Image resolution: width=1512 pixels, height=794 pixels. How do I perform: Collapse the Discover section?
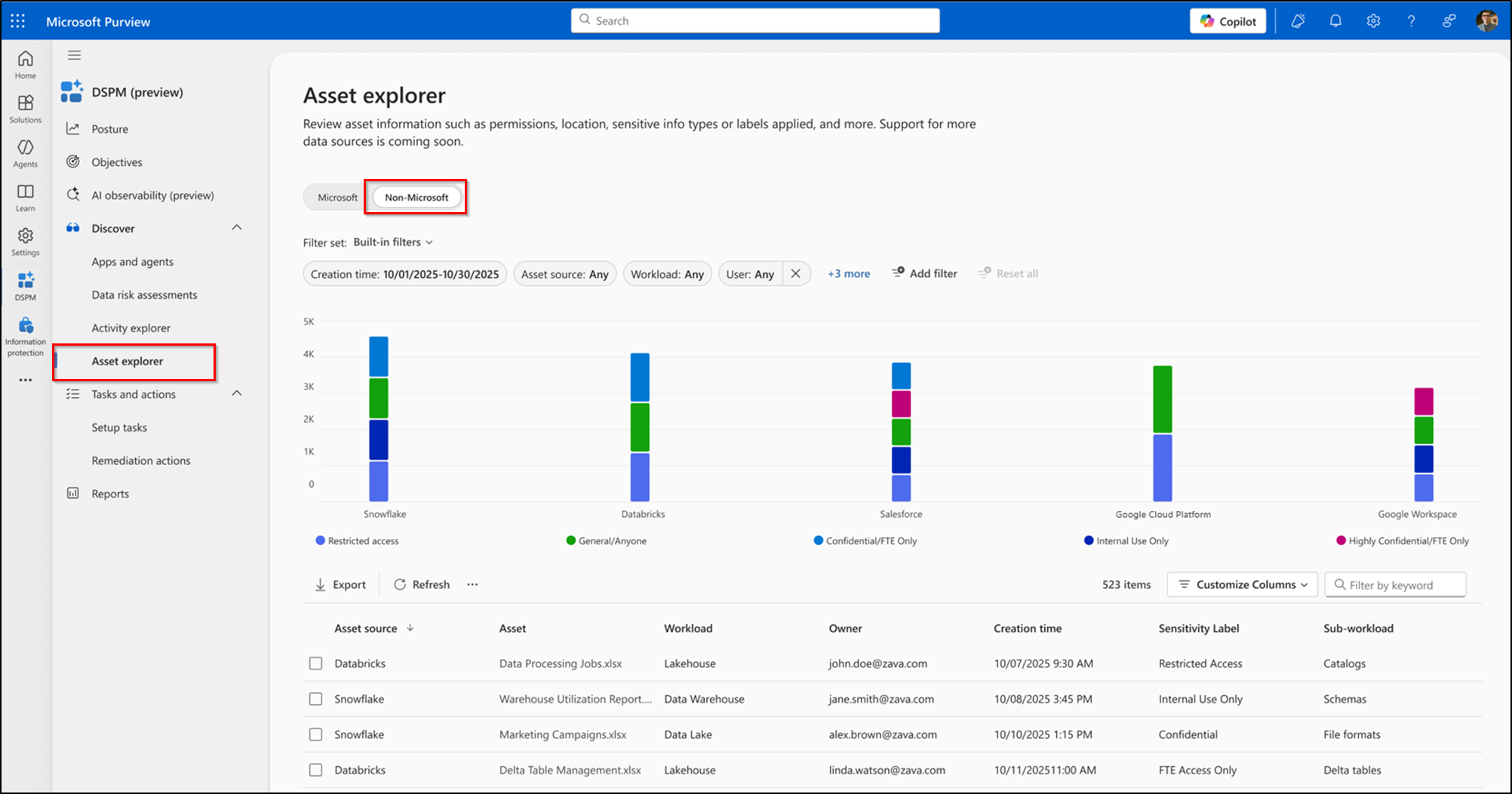click(236, 227)
